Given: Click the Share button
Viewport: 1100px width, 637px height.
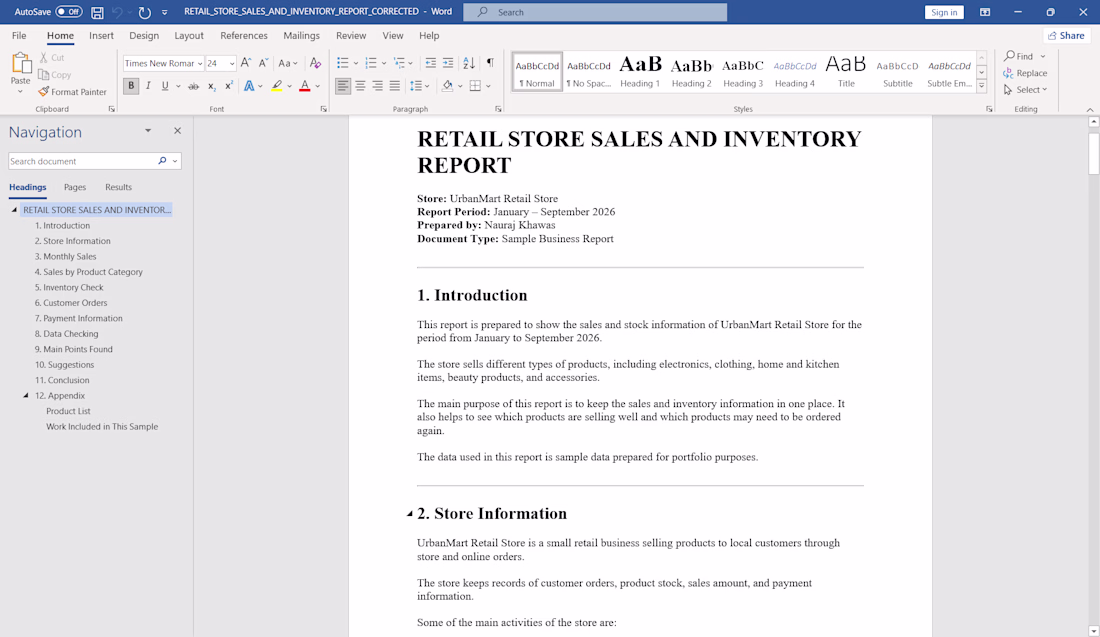Looking at the screenshot, I should pos(1066,36).
